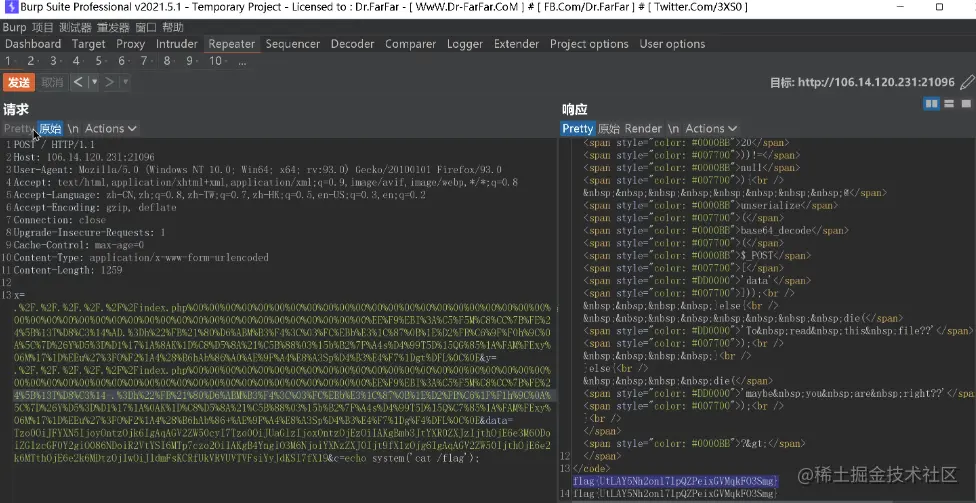The image size is (976, 503).
Task: Switch to the Decoder tab
Action: pos(352,44)
